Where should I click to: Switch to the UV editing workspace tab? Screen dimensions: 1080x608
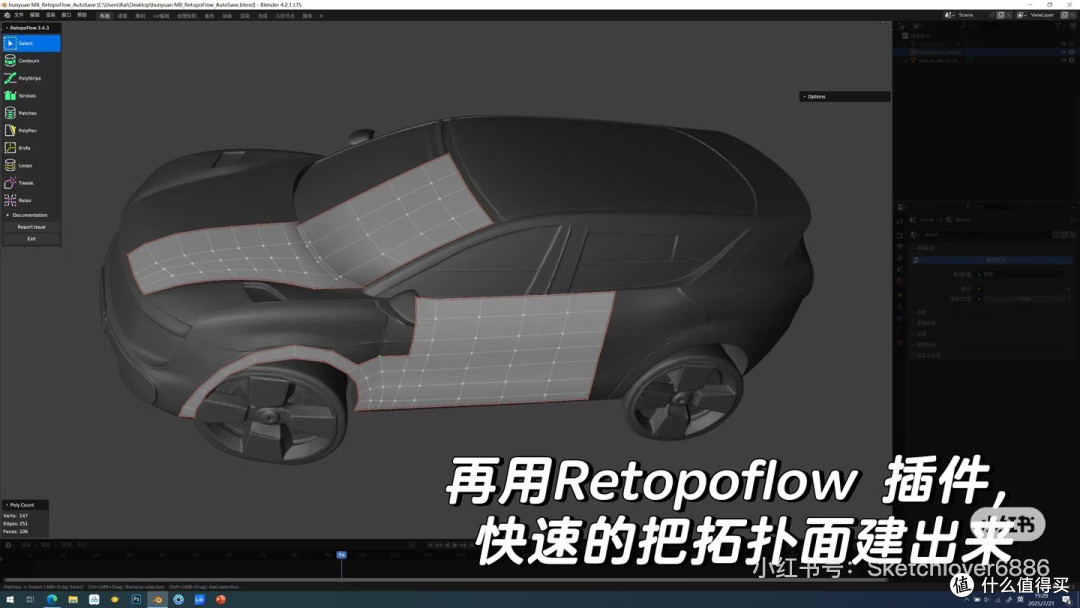pyautogui.click(x=161, y=16)
